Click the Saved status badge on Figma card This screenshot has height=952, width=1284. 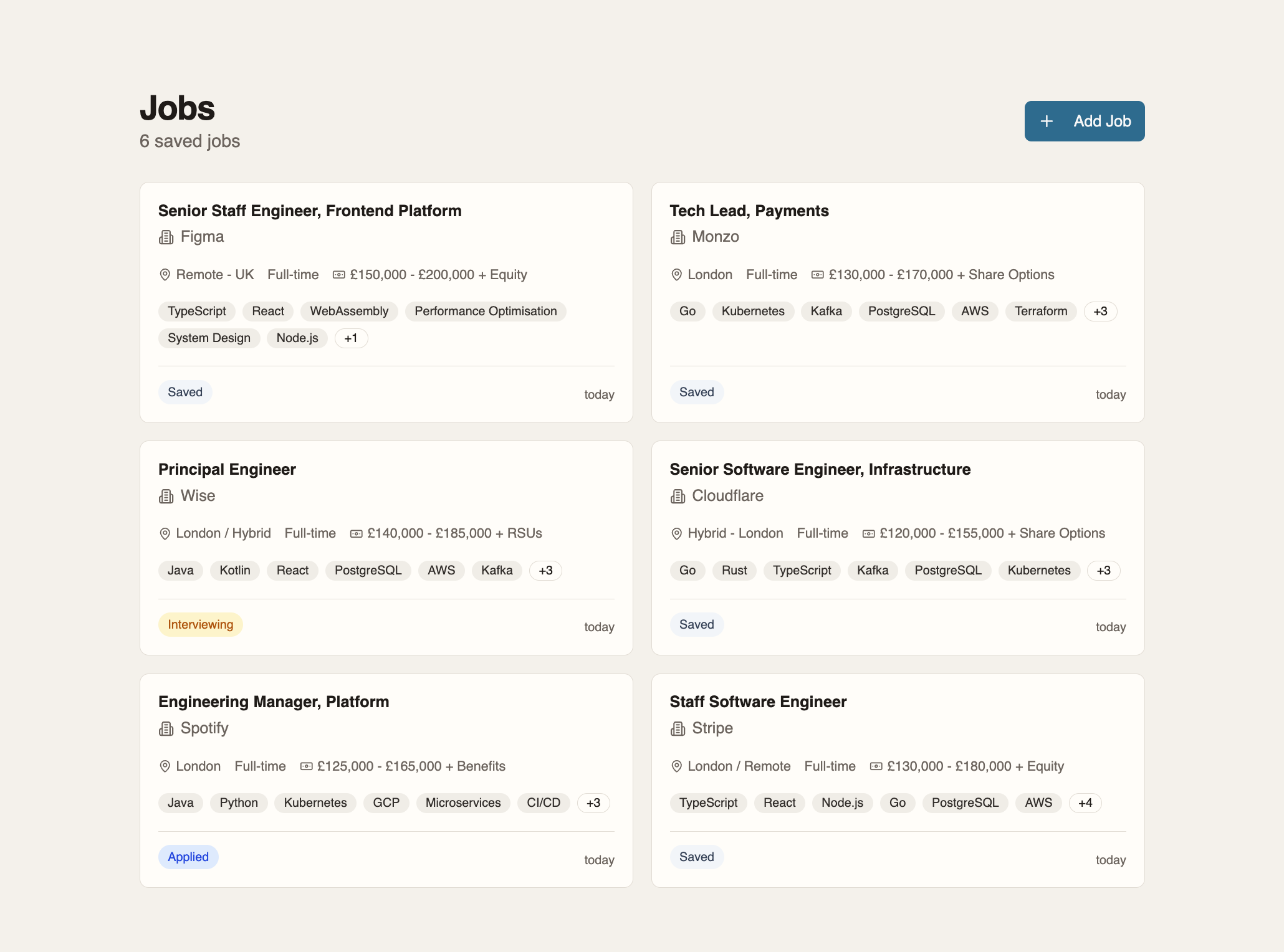(x=185, y=393)
